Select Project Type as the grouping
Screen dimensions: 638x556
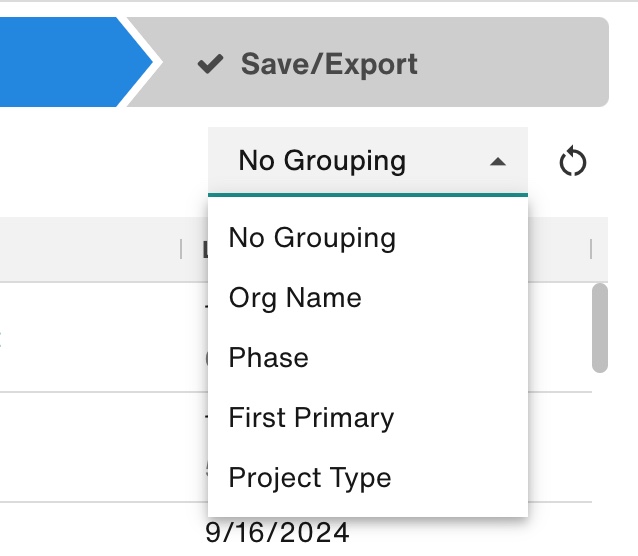(309, 478)
